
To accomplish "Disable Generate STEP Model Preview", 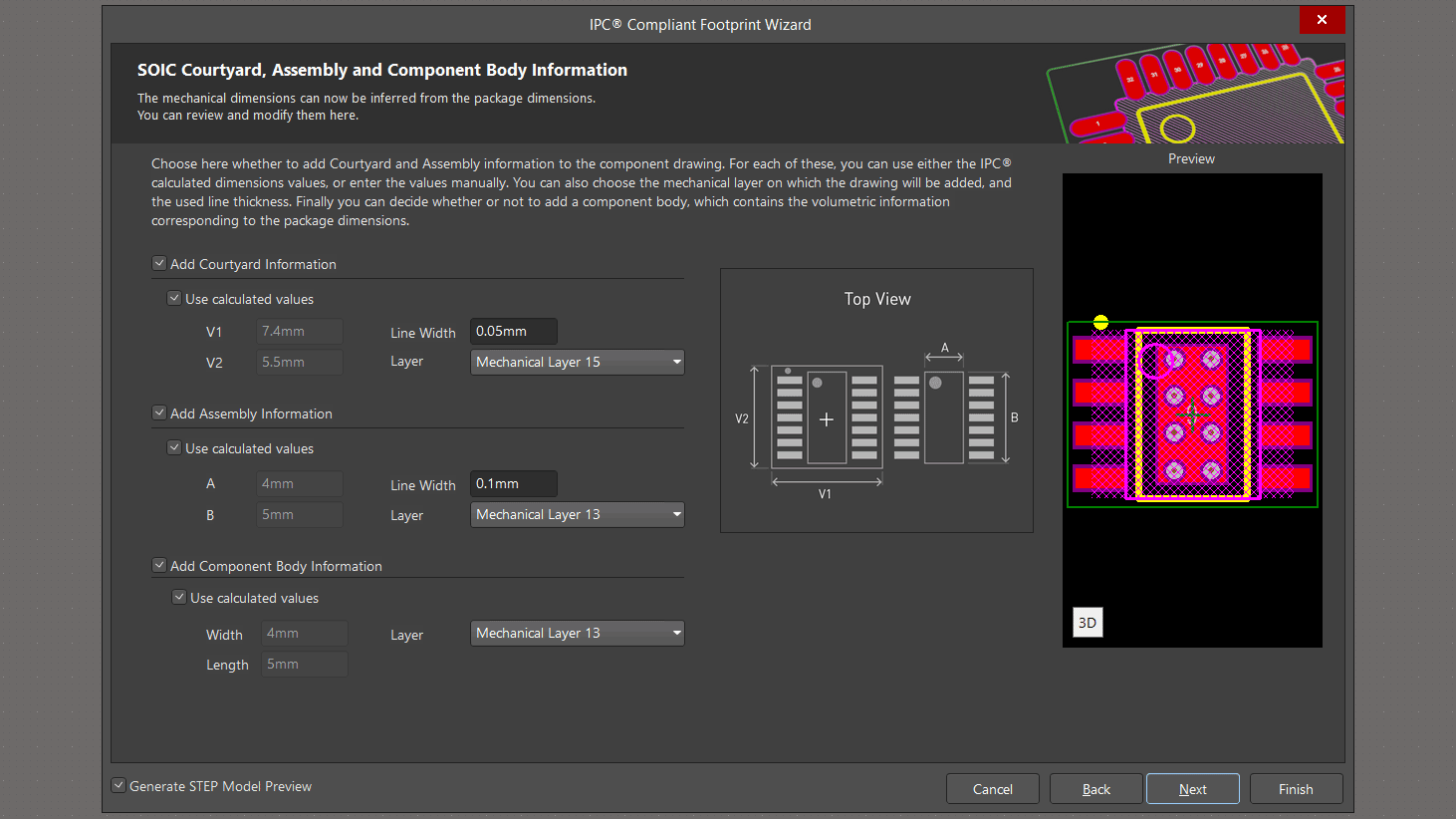I will click(x=119, y=786).
